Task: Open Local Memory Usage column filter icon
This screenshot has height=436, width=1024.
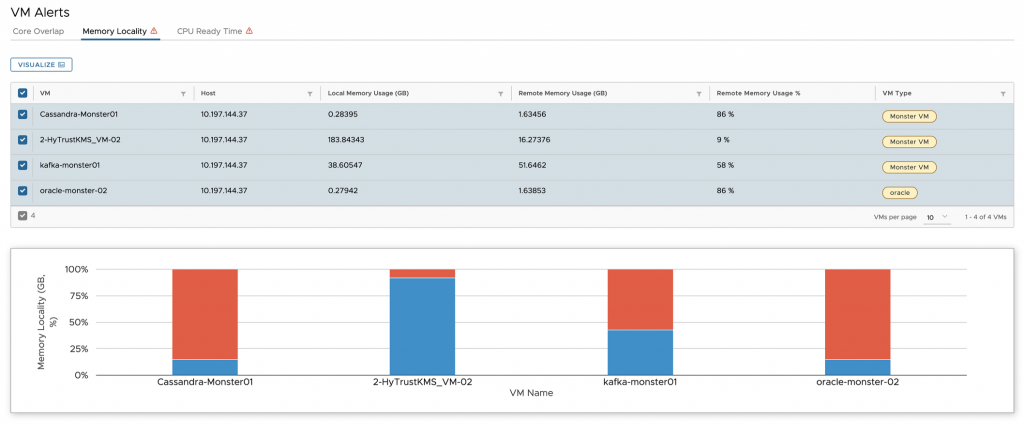Action: point(500,93)
